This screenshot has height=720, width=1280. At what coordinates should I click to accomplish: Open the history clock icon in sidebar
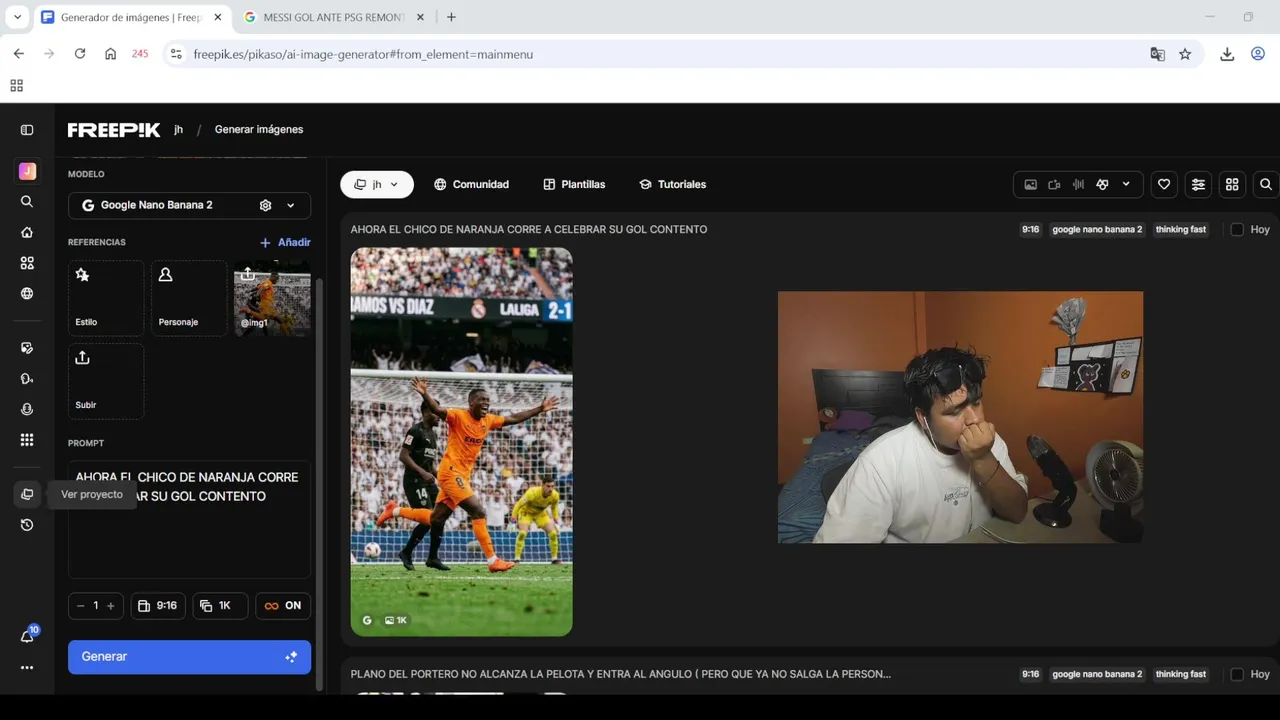point(27,525)
